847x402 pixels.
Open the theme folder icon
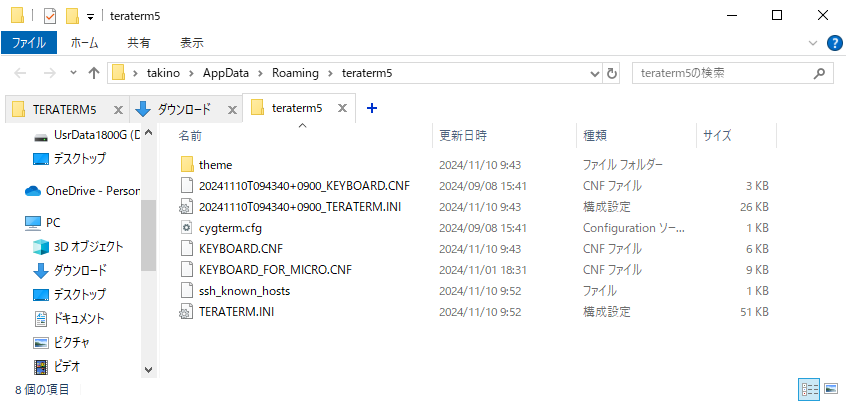(187, 164)
